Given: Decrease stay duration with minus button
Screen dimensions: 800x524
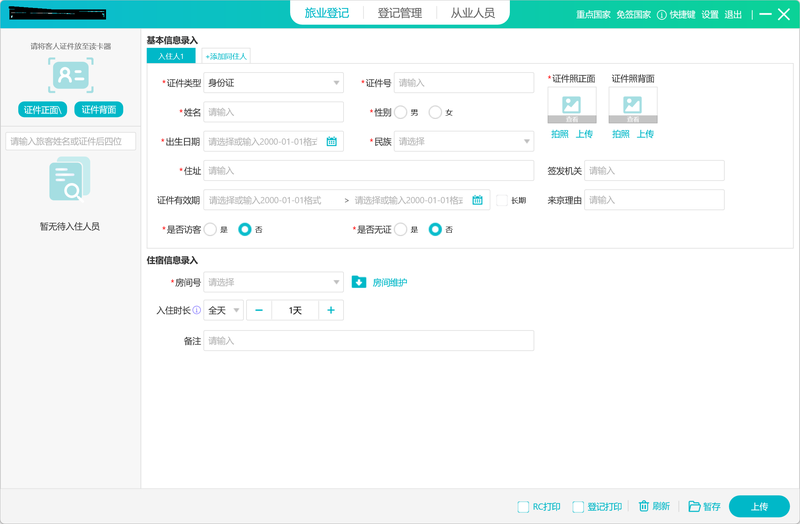Looking at the screenshot, I should click(259, 310).
